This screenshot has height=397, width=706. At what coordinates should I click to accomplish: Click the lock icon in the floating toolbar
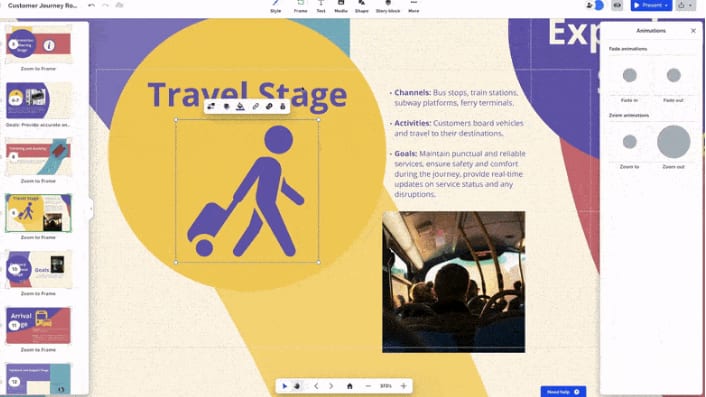283,106
